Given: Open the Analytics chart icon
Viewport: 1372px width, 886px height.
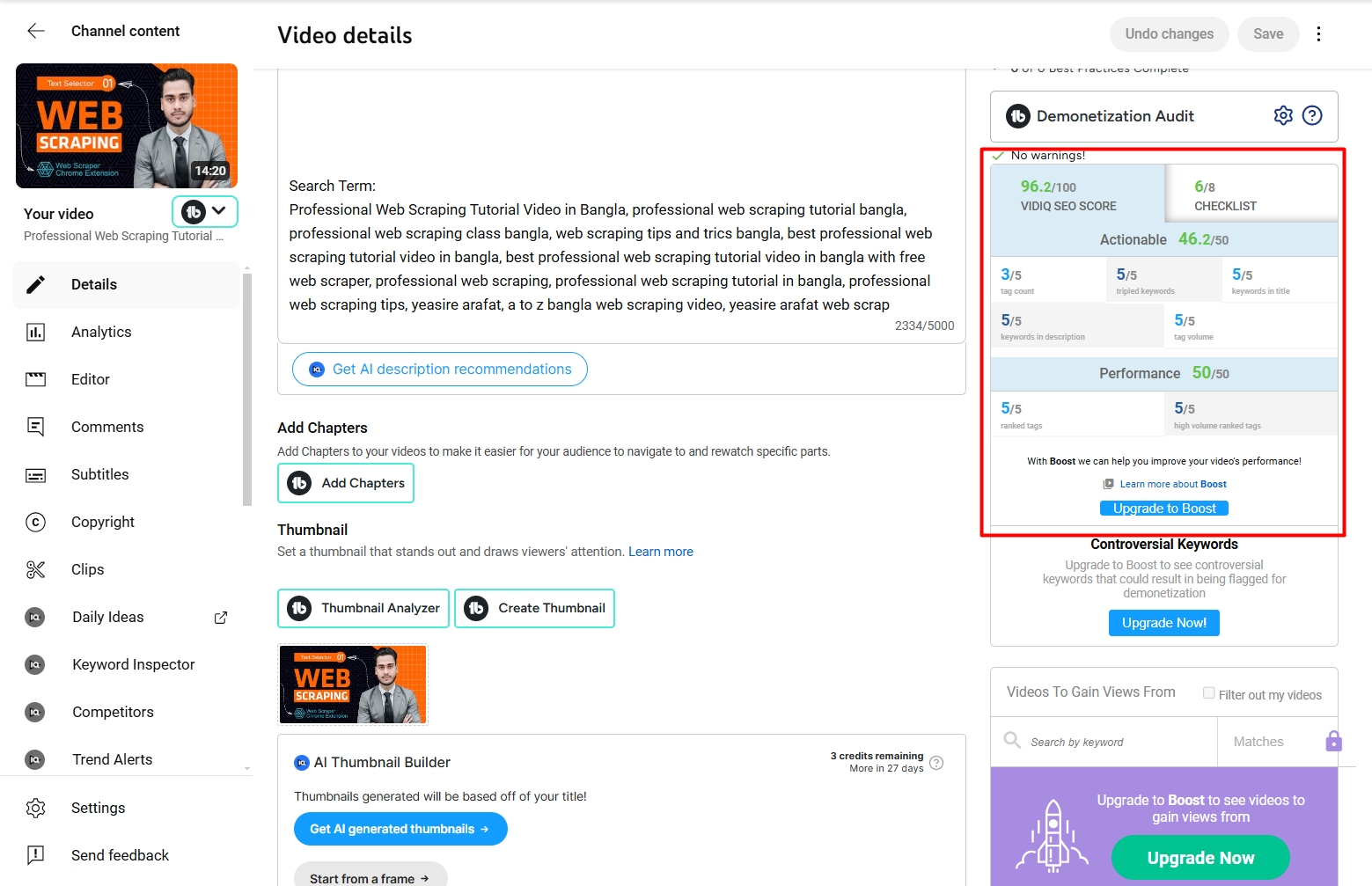Looking at the screenshot, I should pos(36,332).
